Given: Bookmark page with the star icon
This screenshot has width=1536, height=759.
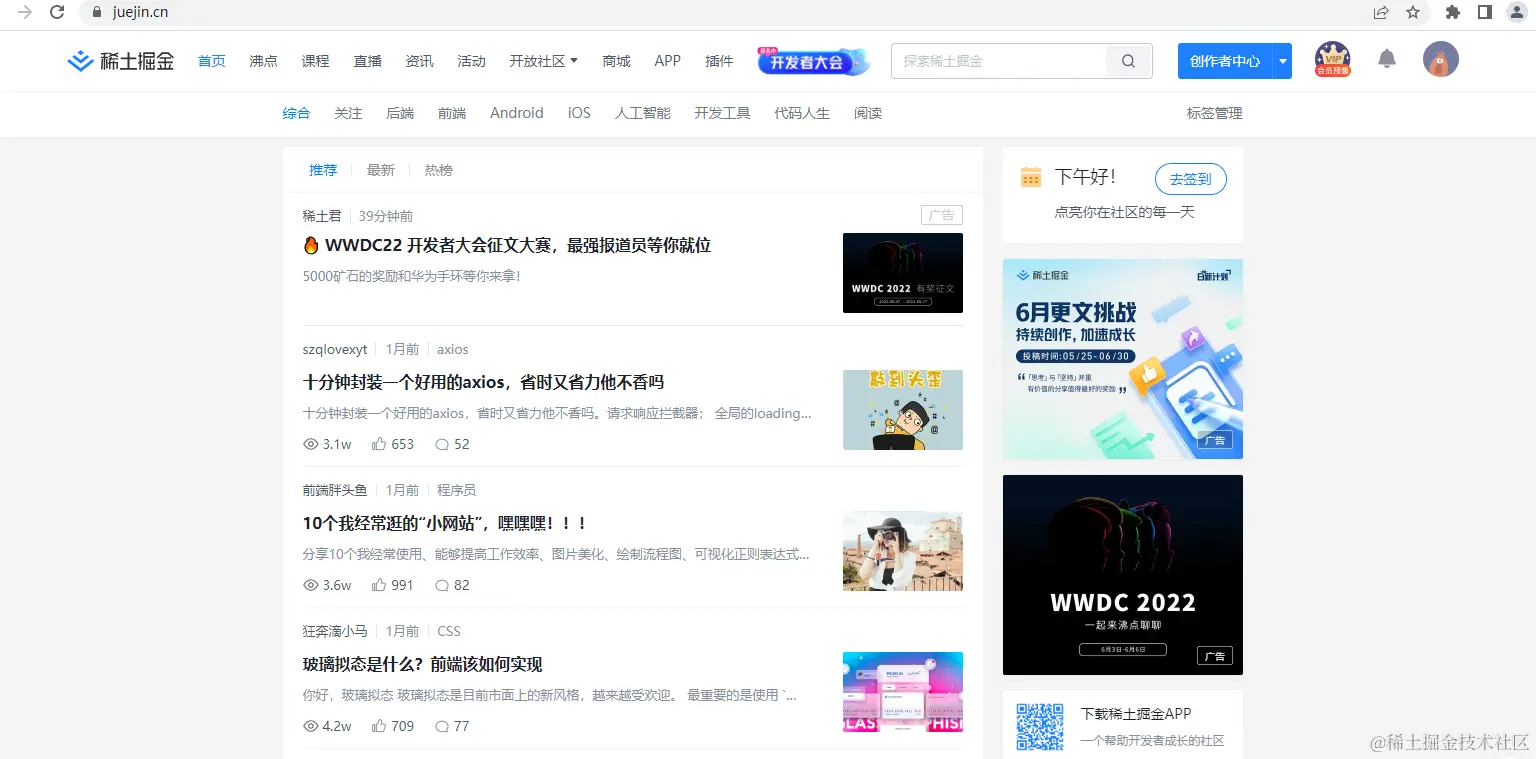Looking at the screenshot, I should coord(1413,12).
